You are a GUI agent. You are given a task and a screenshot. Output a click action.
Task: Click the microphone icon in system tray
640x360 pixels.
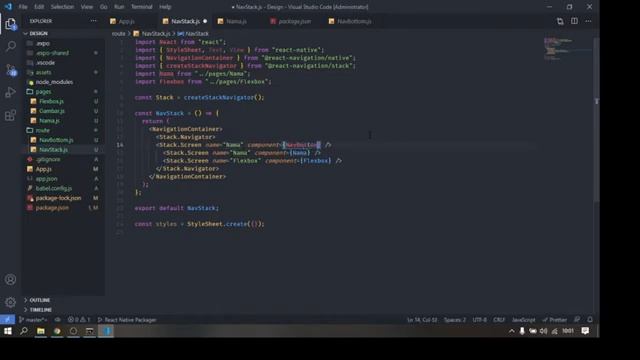tap(522, 331)
